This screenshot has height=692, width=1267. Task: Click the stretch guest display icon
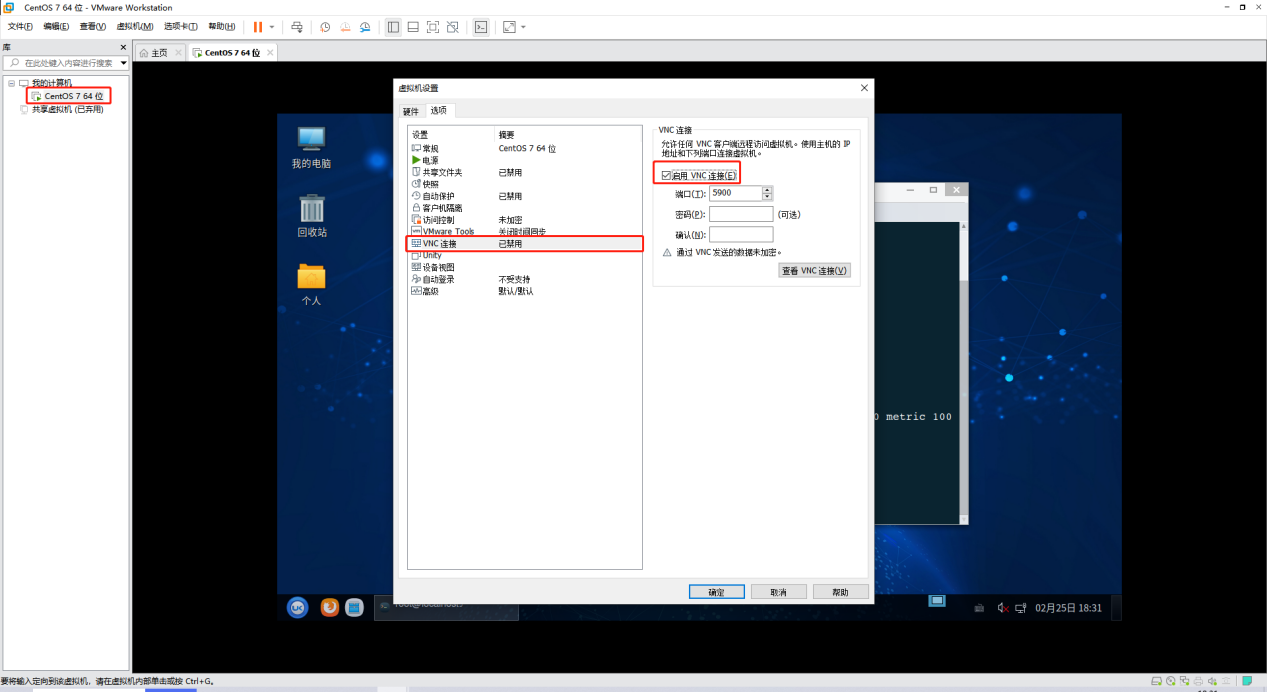509,27
